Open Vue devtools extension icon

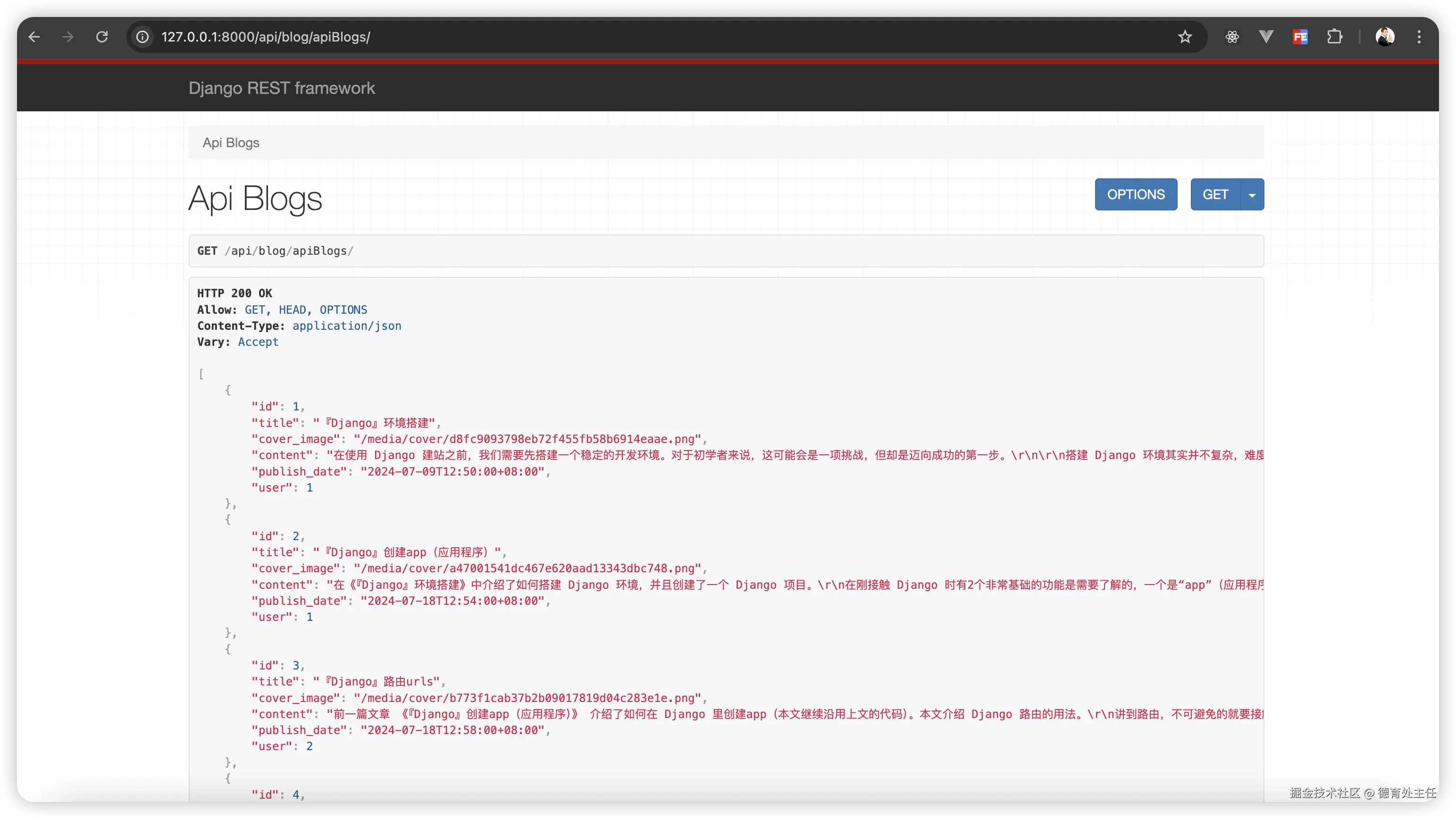(x=1266, y=37)
